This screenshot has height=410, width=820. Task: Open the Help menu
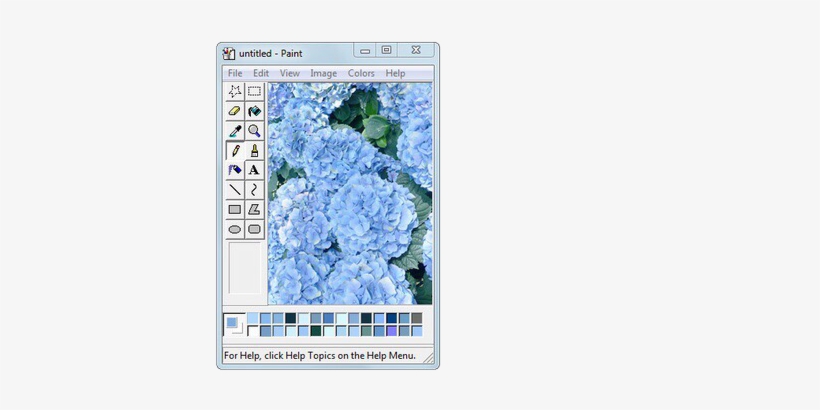(395, 73)
